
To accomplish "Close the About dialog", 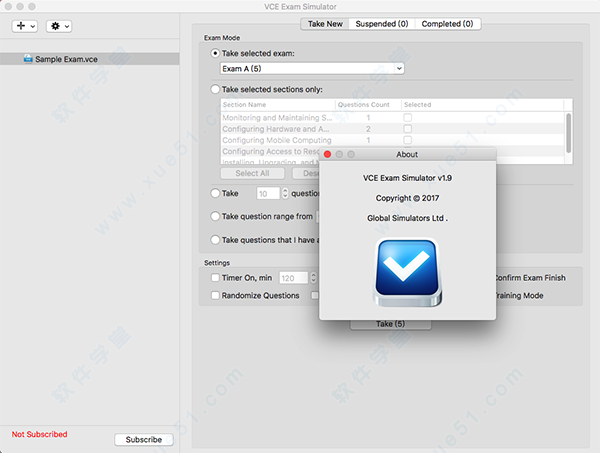I will tap(328, 154).
